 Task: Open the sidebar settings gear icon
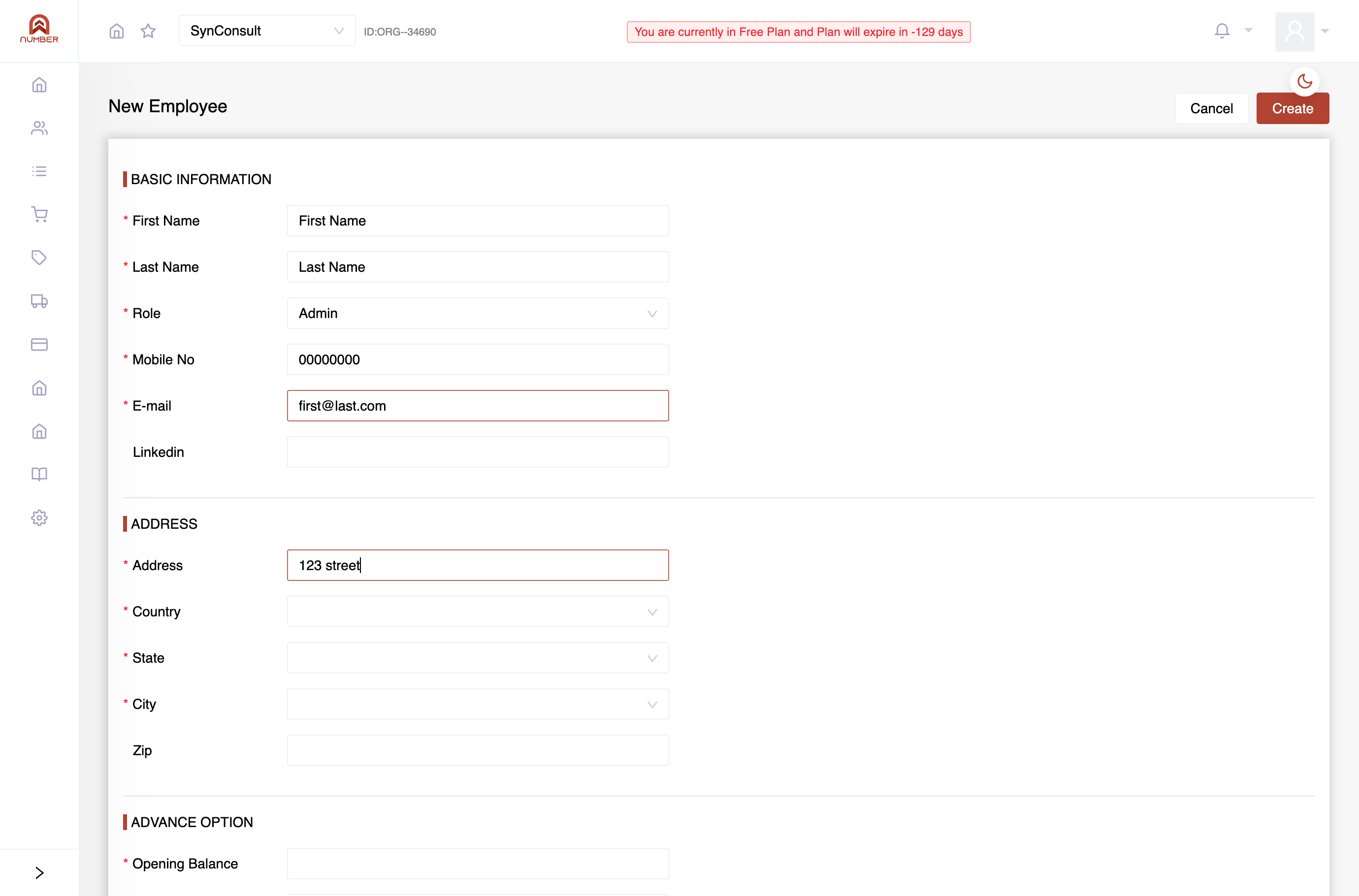click(x=39, y=518)
